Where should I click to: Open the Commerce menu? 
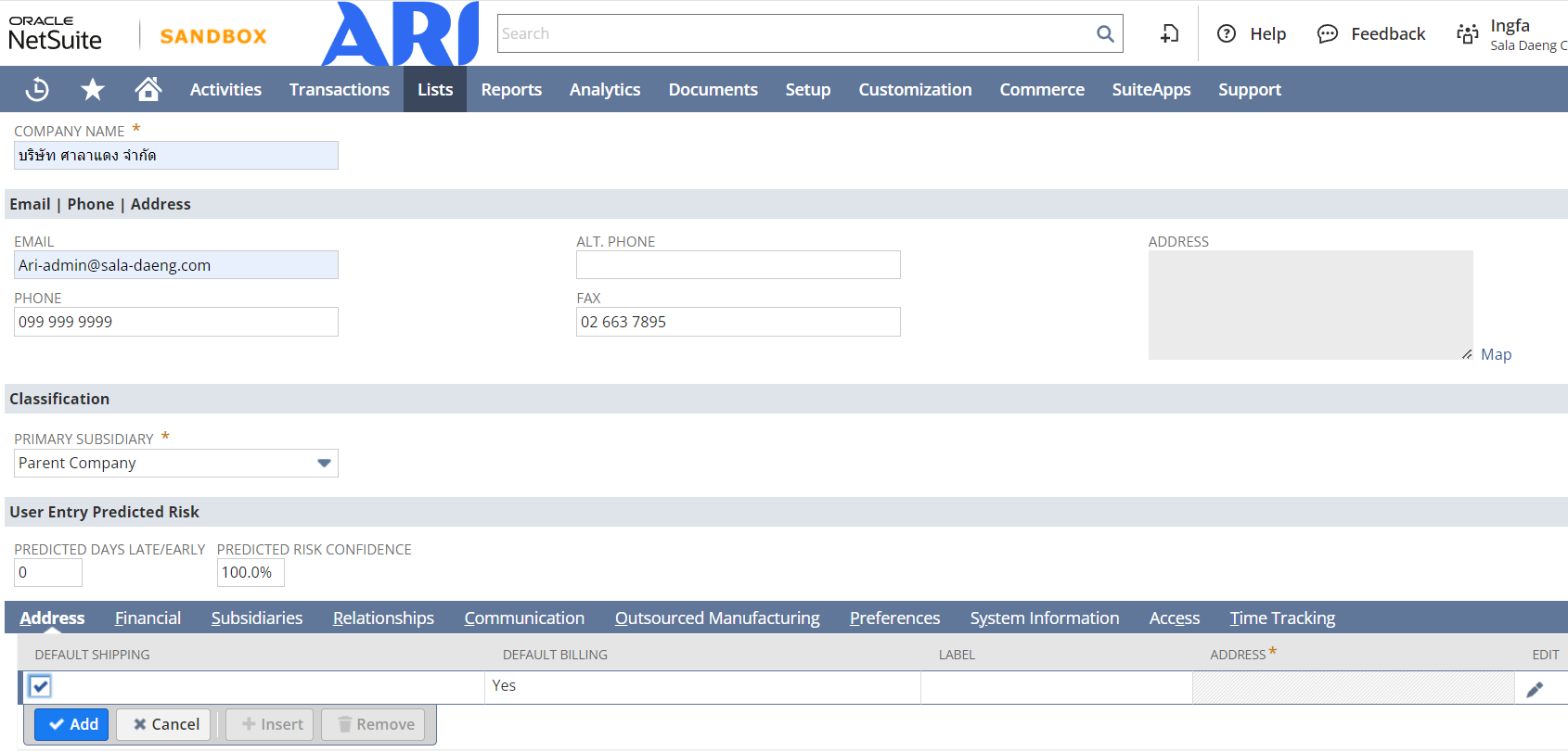[1042, 89]
